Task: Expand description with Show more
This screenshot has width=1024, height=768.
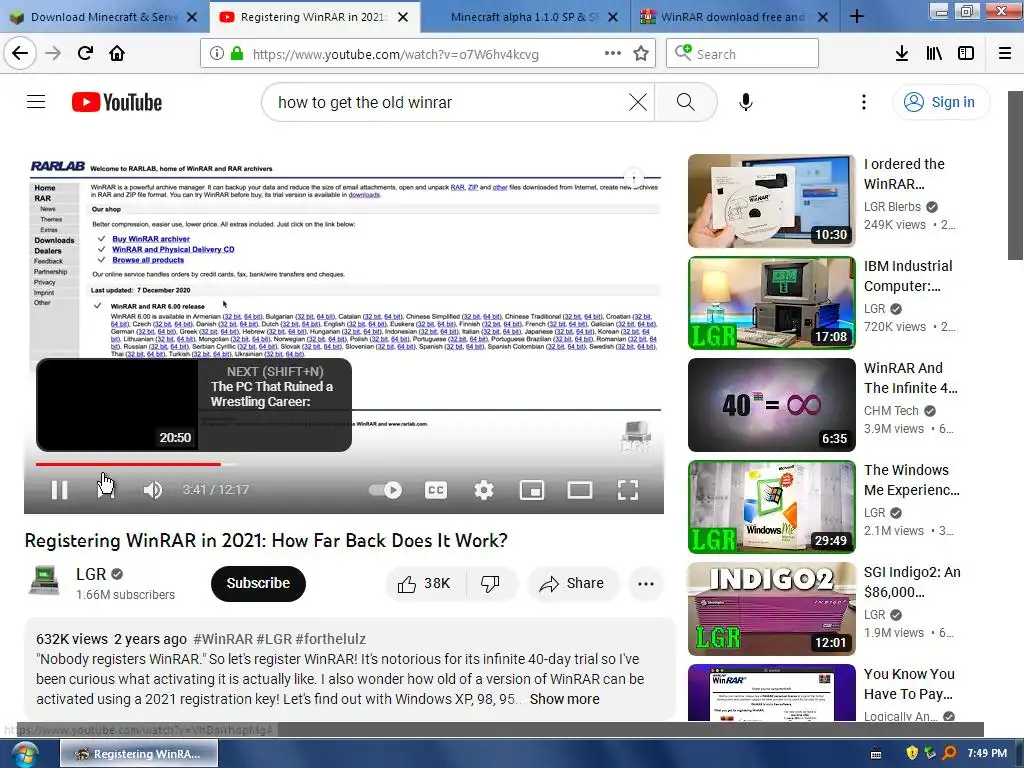Action: click(x=564, y=699)
